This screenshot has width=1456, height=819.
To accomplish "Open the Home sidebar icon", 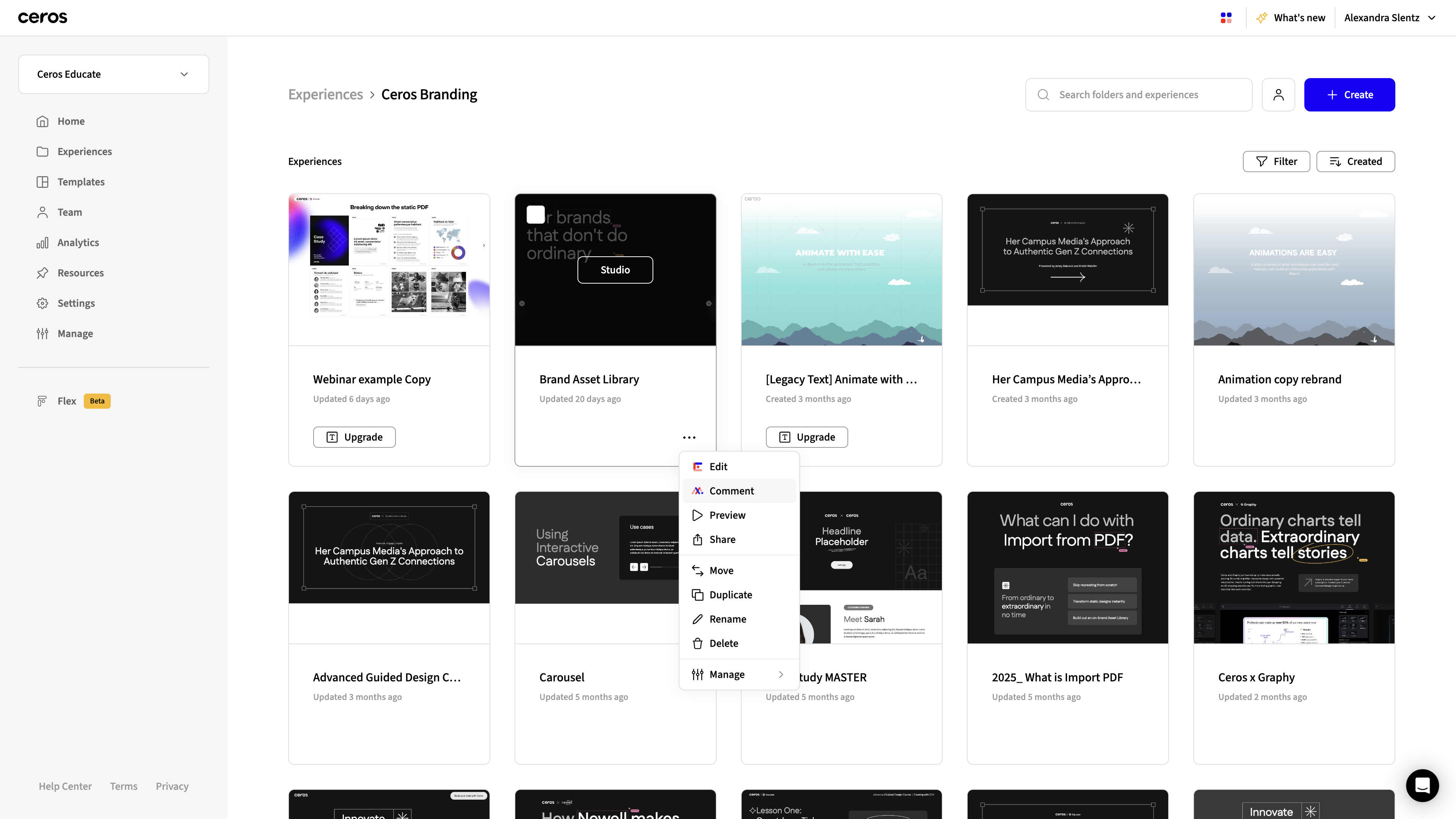I will 42,121.
